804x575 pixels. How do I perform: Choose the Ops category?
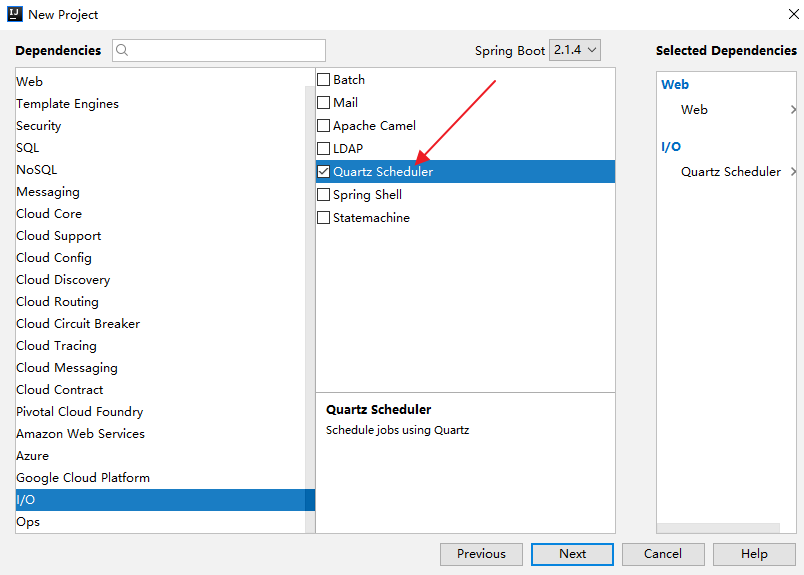pos(160,522)
